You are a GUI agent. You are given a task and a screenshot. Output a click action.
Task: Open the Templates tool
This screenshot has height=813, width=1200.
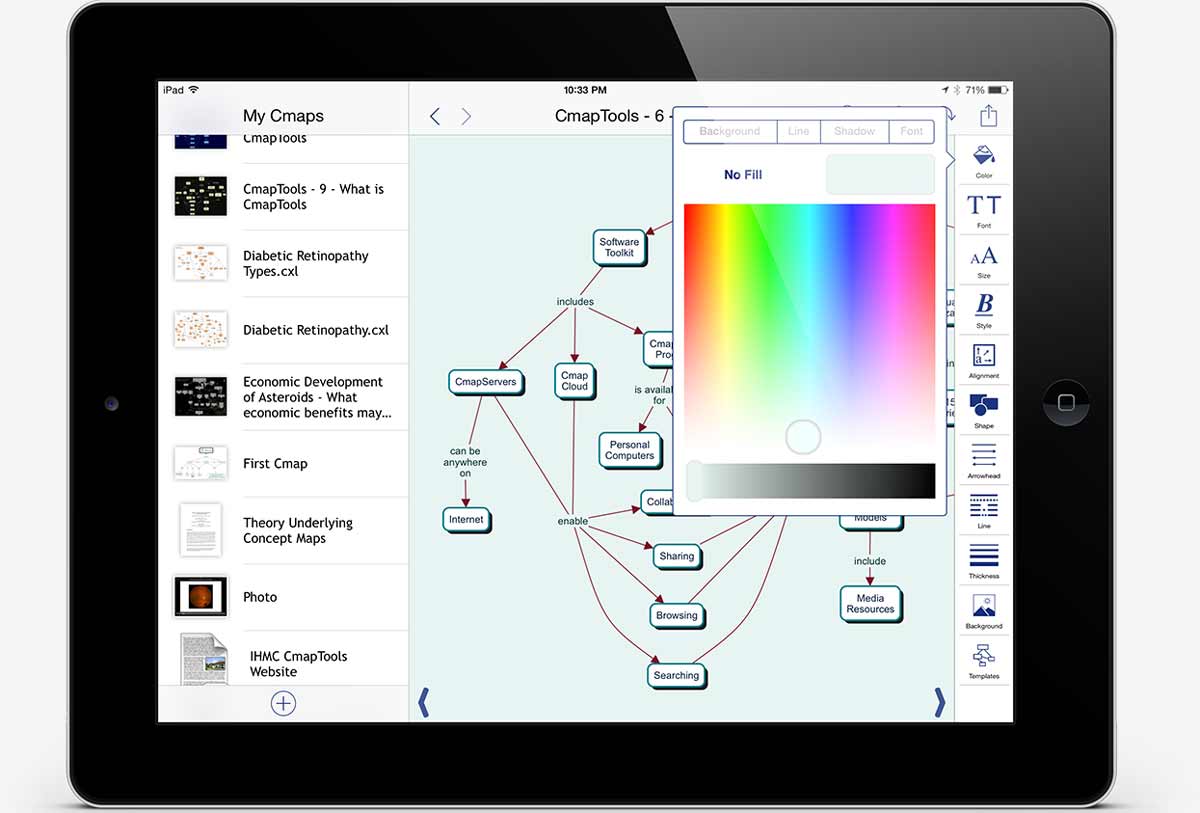(x=984, y=659)
